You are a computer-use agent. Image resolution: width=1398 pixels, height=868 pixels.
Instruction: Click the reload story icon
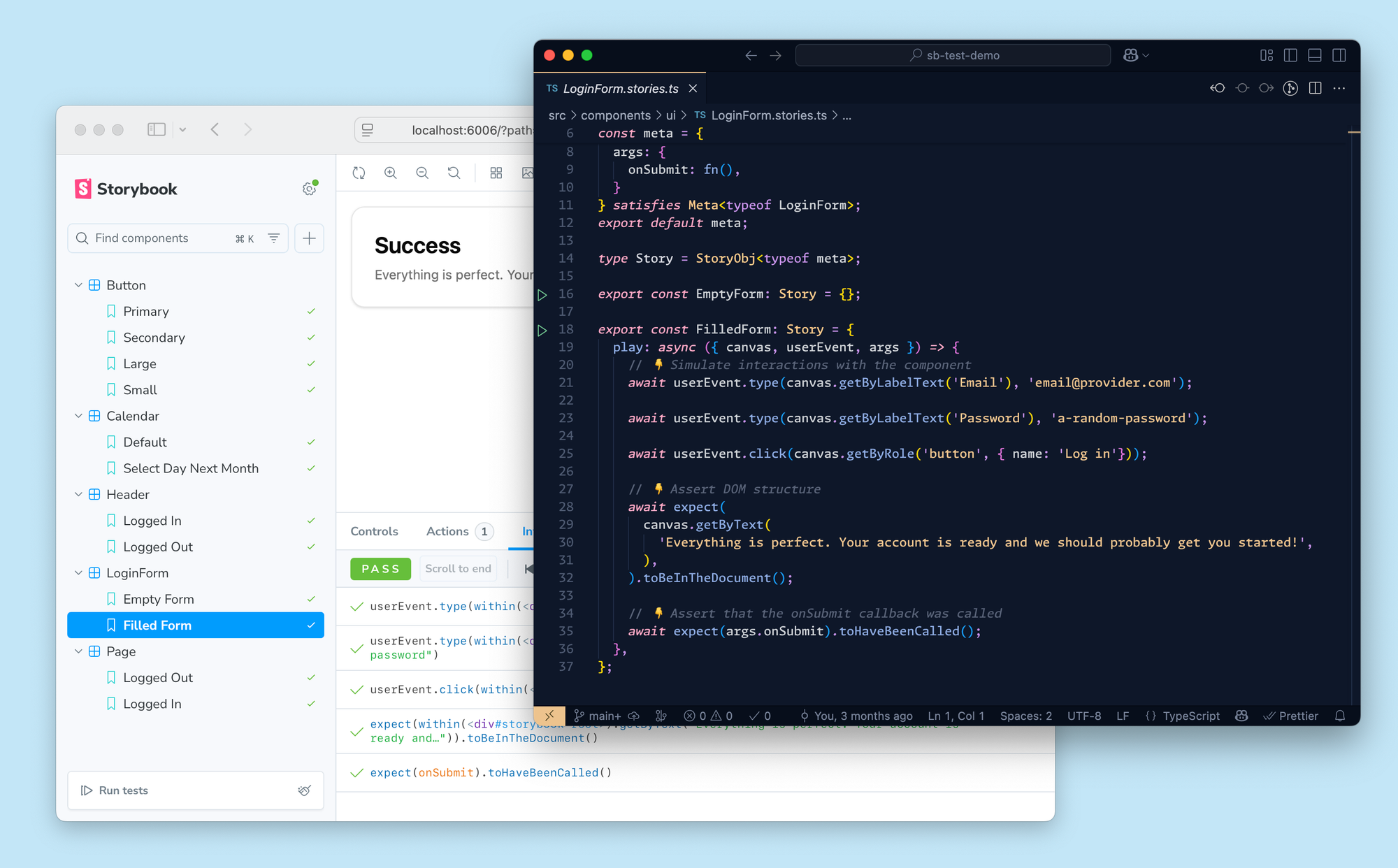pyautogui.click(x=359, y=173)
